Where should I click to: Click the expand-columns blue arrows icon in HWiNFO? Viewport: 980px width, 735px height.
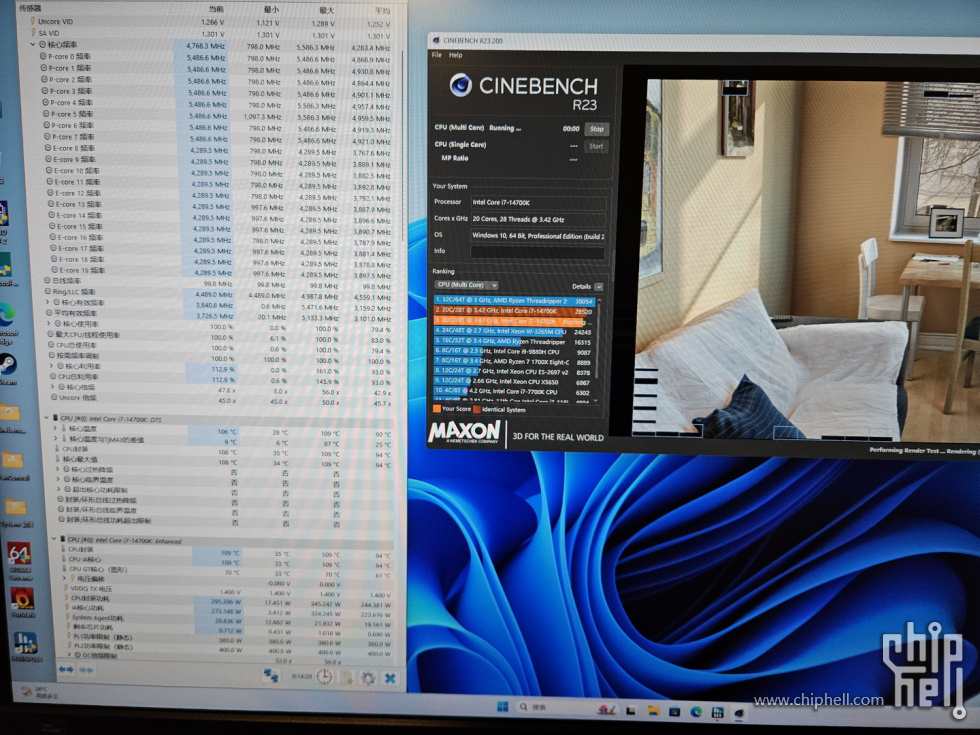(x=66, y=669)
